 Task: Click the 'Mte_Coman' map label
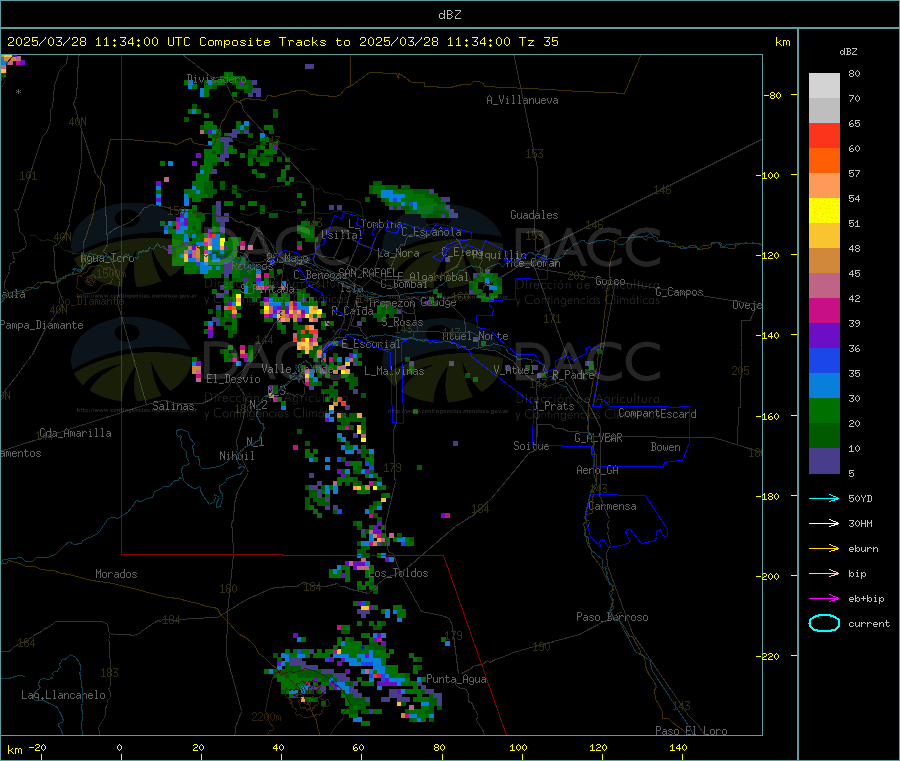[533, 263]
